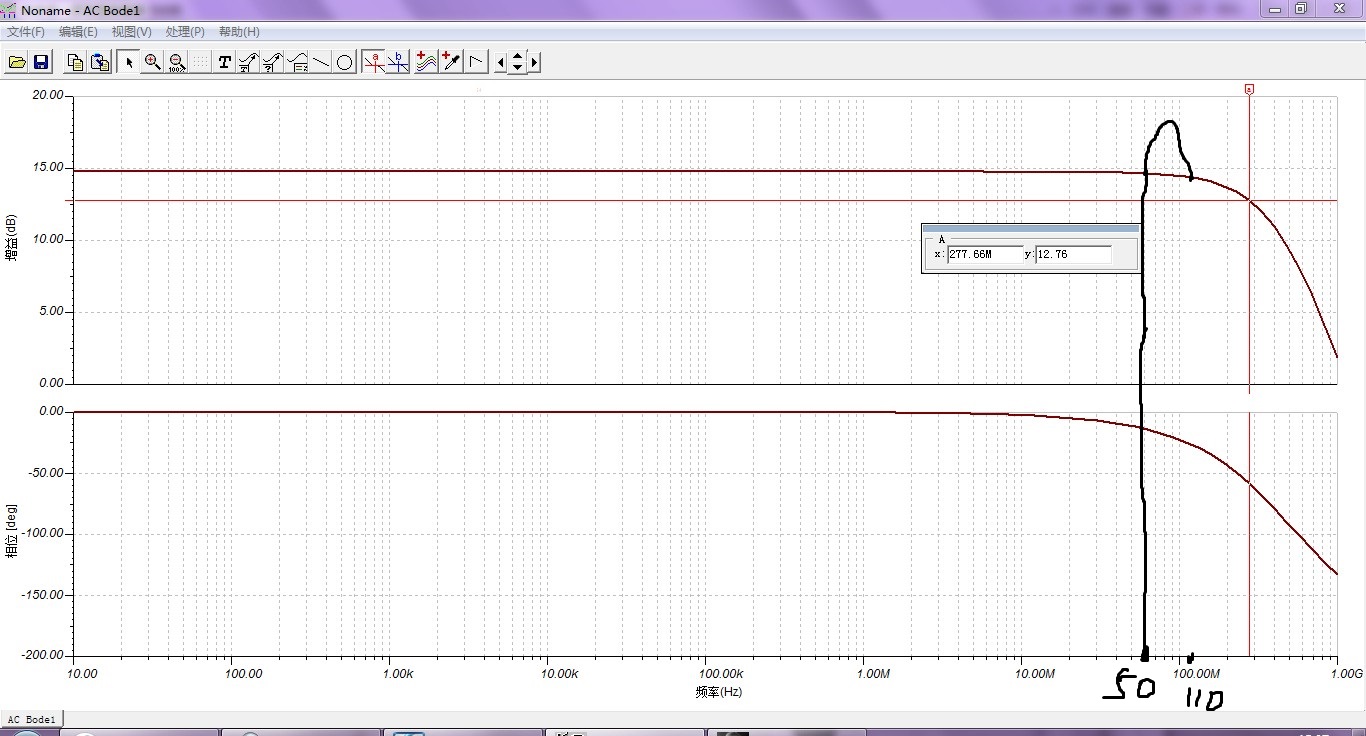Image resolution: width=1366 pixels, height=736 pixels.
Task: Click the 5.00 gain axis value
Action: coord(51,311)
